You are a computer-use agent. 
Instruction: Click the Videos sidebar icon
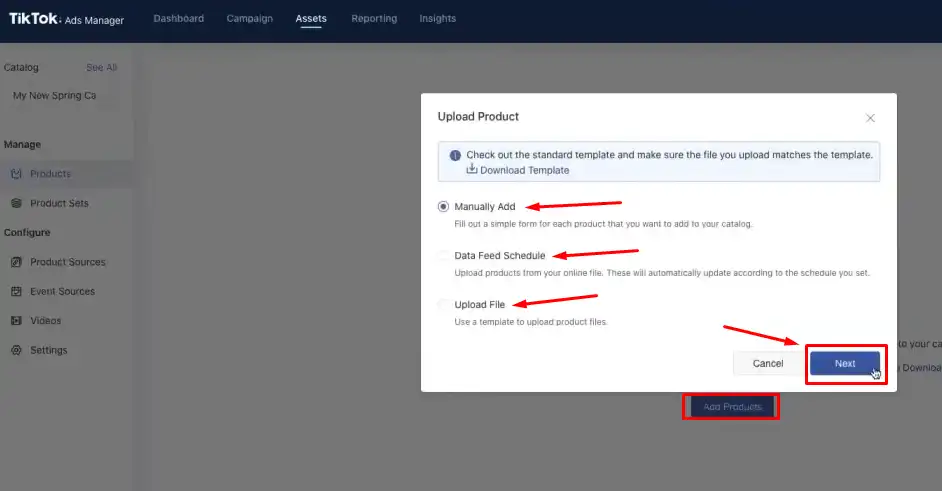tap(16, 321)
